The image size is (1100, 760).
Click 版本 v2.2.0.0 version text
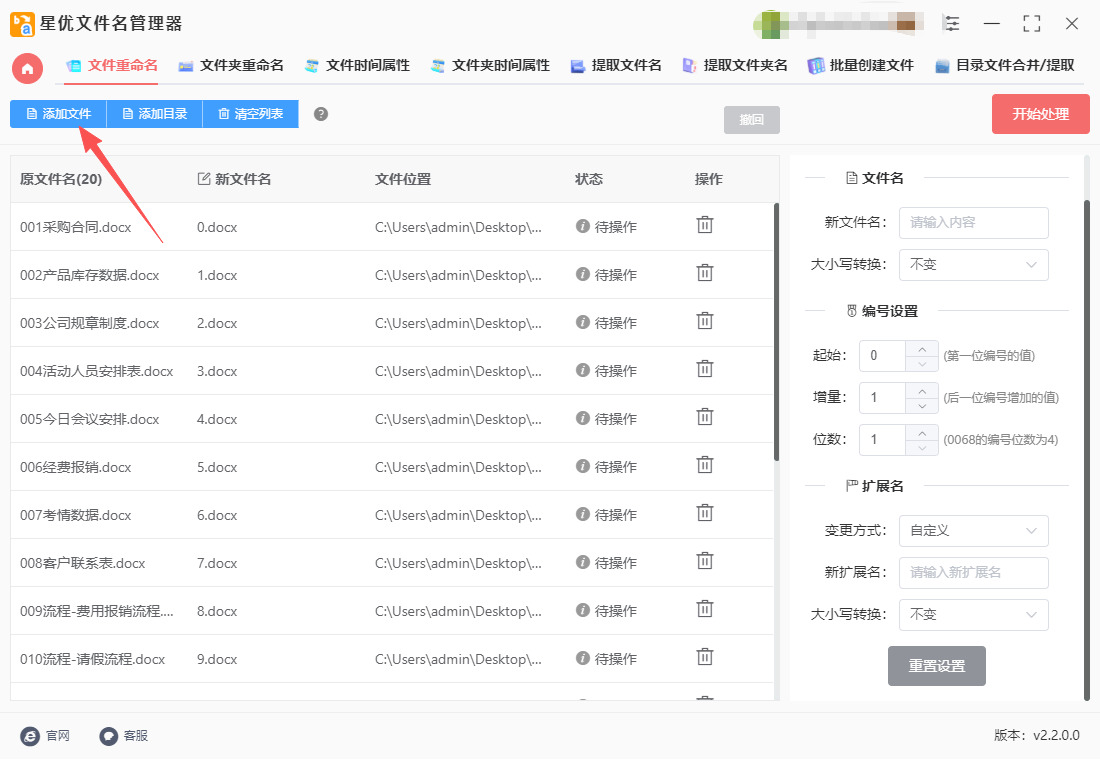(1036, 735)
